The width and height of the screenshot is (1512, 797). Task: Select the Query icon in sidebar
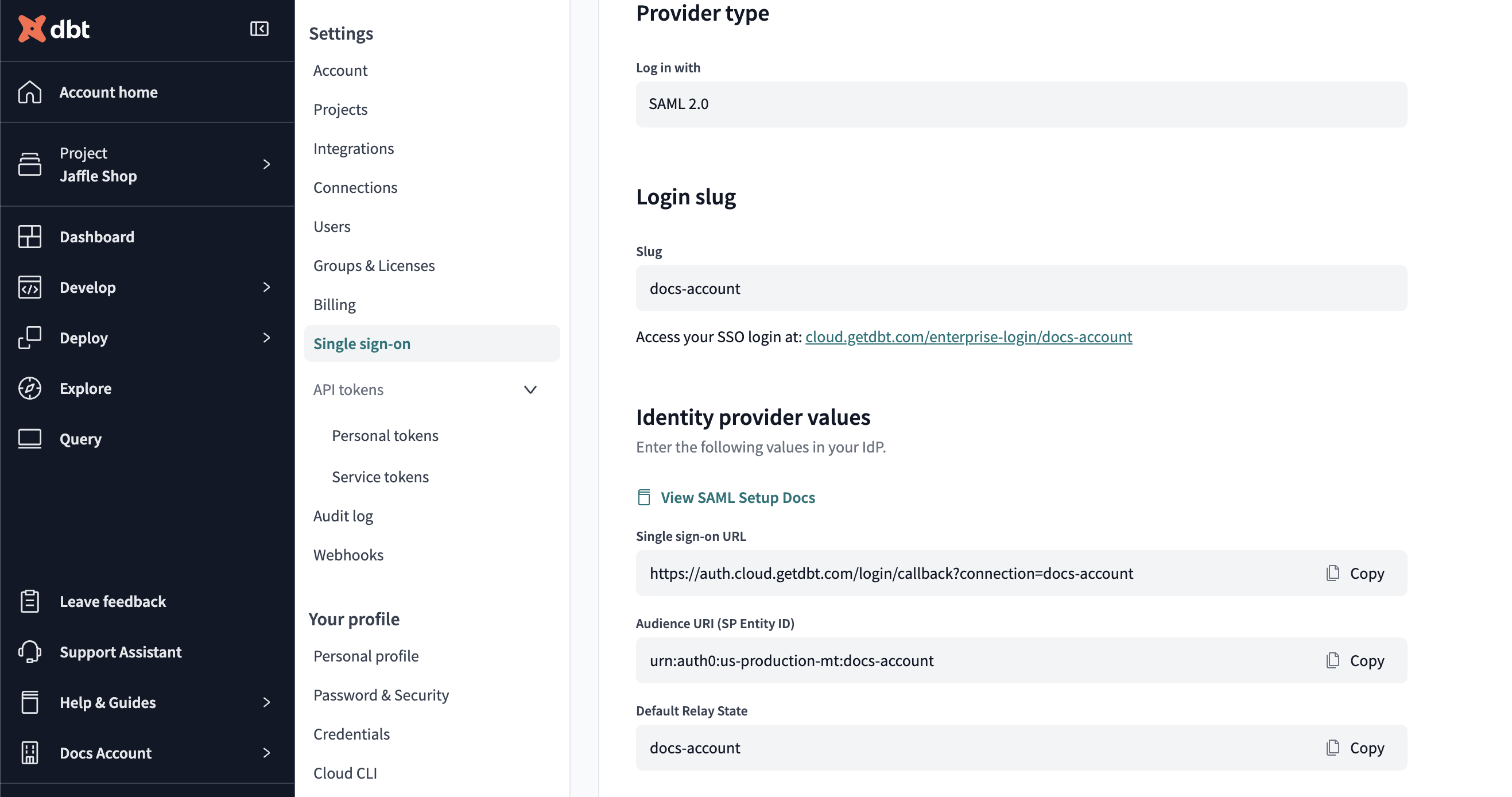(x=30, y=438)
